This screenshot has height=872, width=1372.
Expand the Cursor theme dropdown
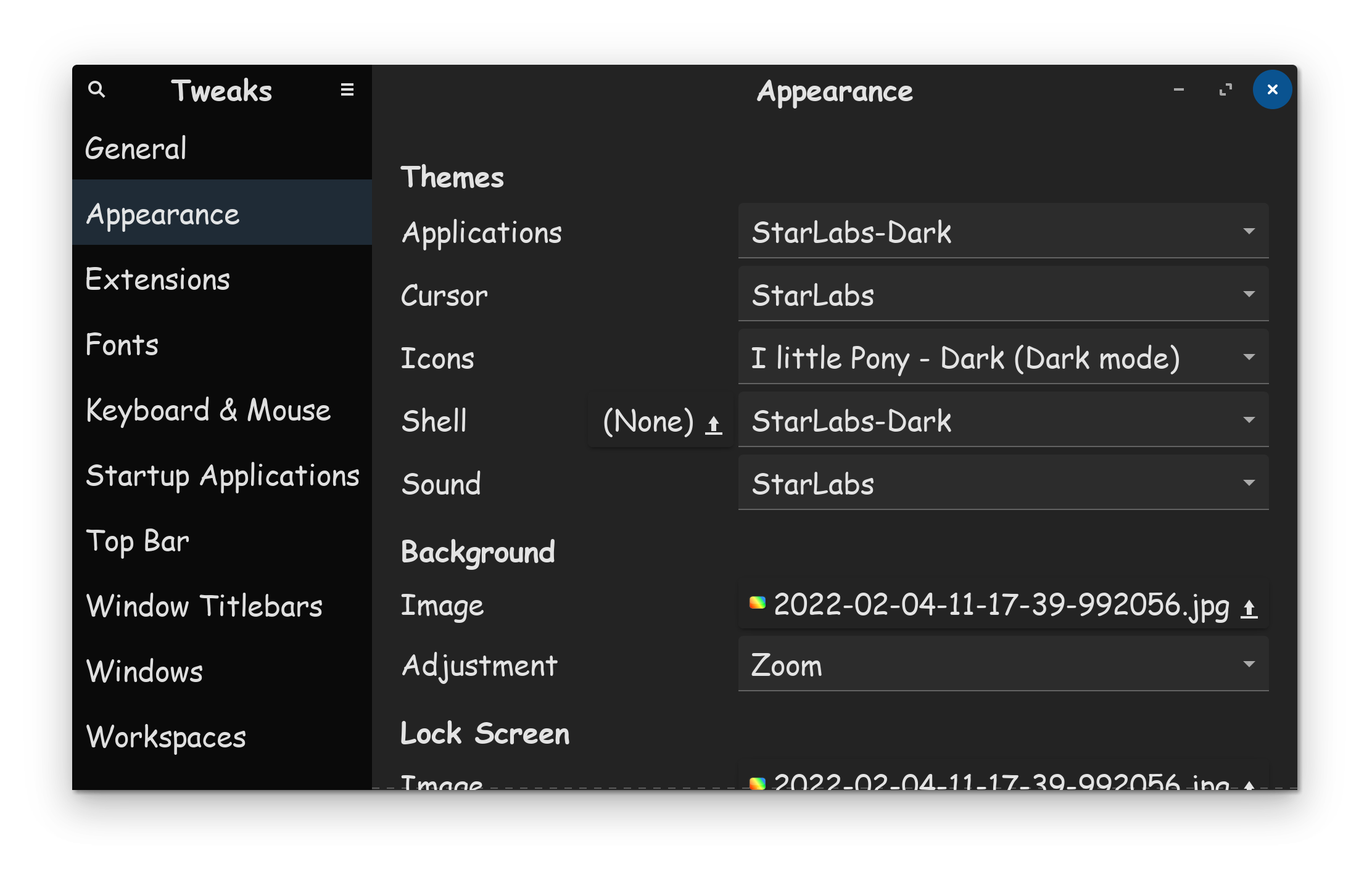(x=1003, y=294)
